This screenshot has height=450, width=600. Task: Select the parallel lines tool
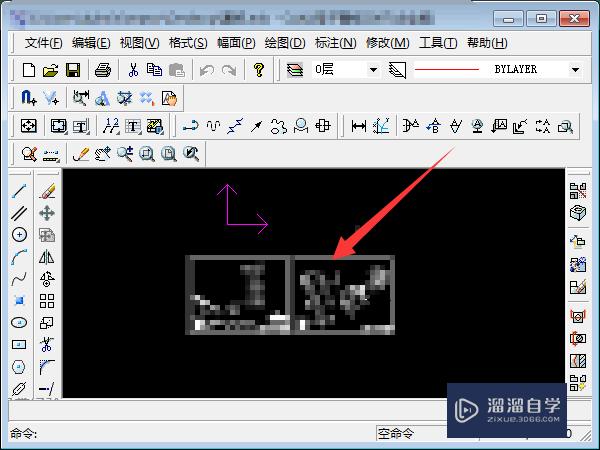(x=19, y=213)
